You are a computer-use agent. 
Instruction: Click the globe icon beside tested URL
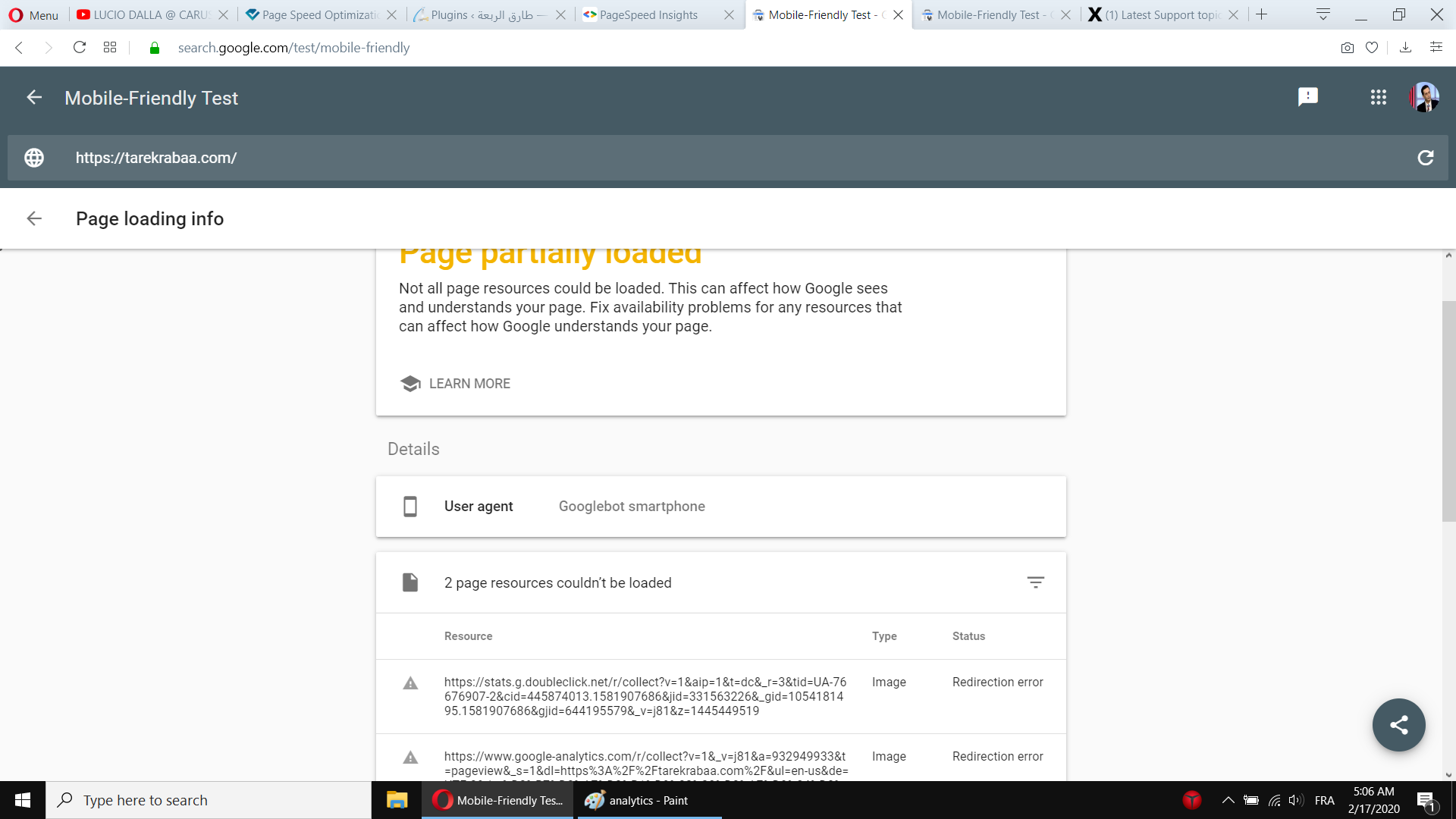[x=34, y=158]
